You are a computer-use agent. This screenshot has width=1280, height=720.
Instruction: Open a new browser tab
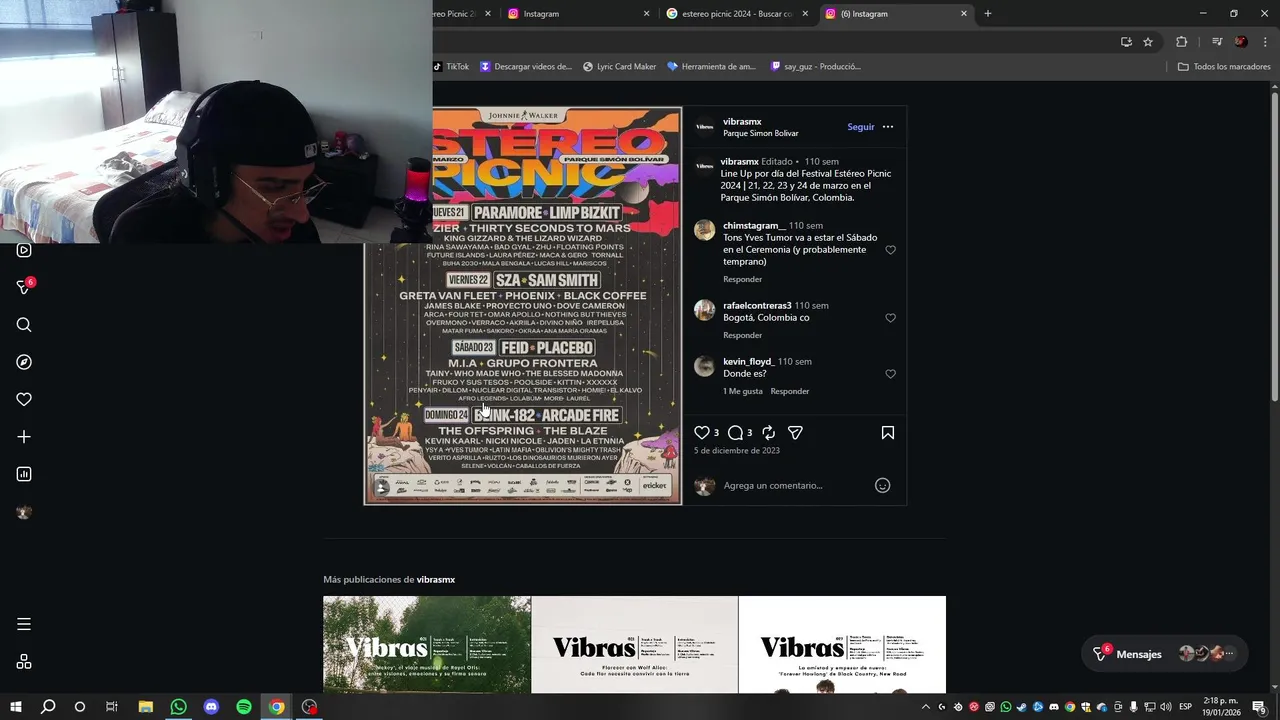coord(988,14)
